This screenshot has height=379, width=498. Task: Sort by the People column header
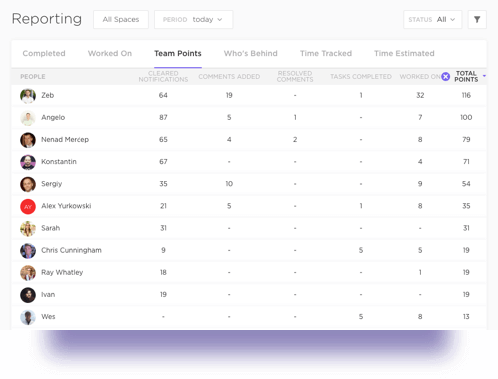click(x=33, y=77)
